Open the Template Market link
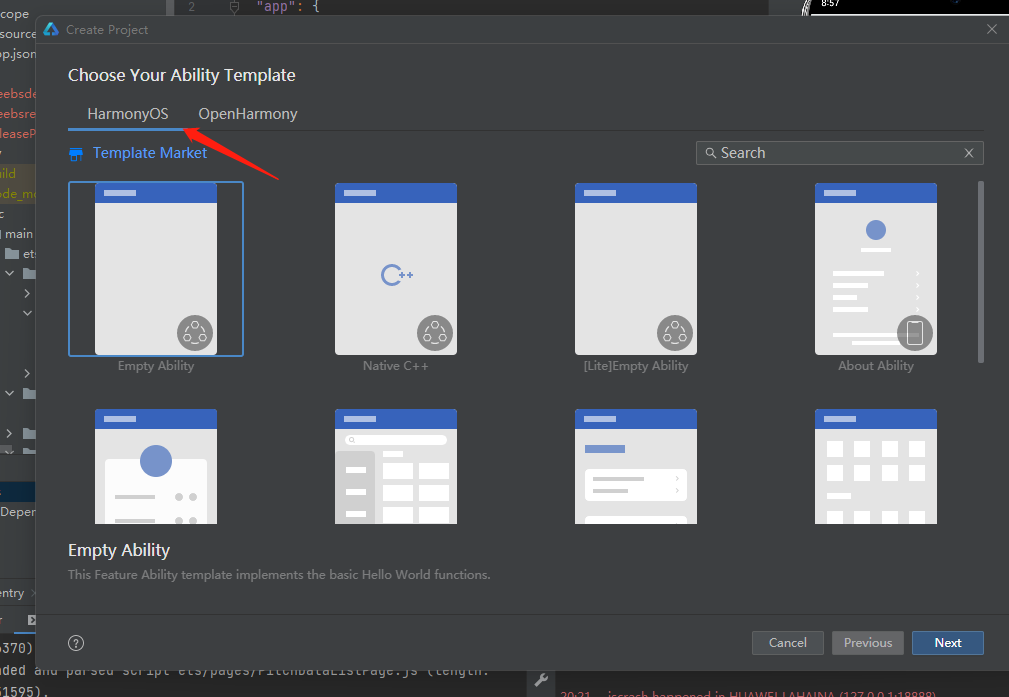The width and height of the screenshot is (1009, 697). pyautogui.click(x=150, y=153)
